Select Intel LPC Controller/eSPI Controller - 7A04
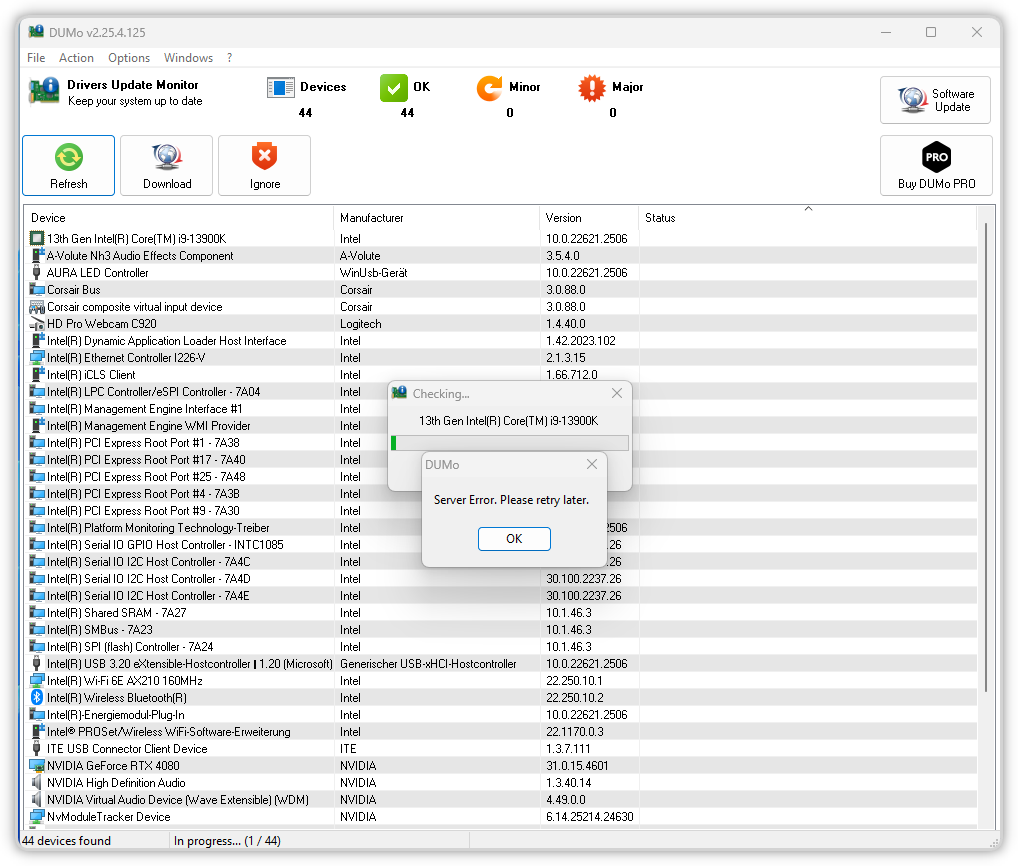This screenshot has height=866, width=1018. click(x=153, y=392)
